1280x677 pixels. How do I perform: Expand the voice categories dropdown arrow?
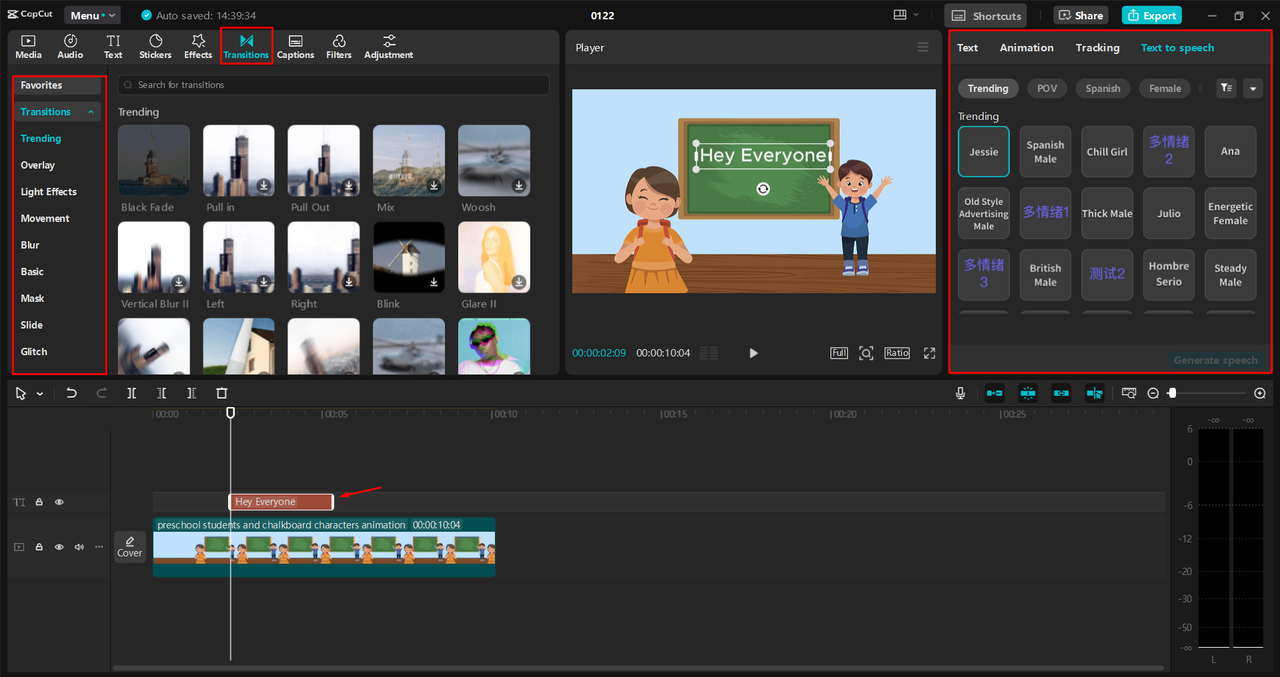coord(1253,88)
